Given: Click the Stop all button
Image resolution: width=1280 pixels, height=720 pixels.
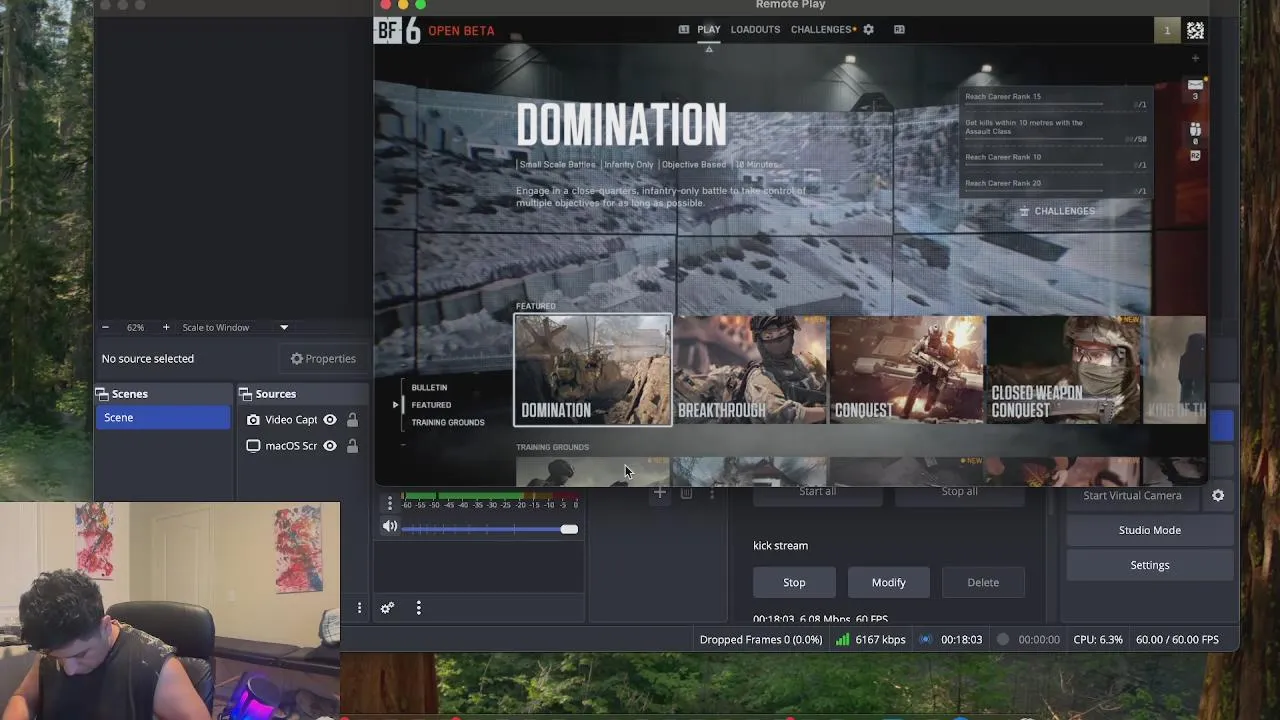Looking at the screenshot, I should tap(959, 491).
